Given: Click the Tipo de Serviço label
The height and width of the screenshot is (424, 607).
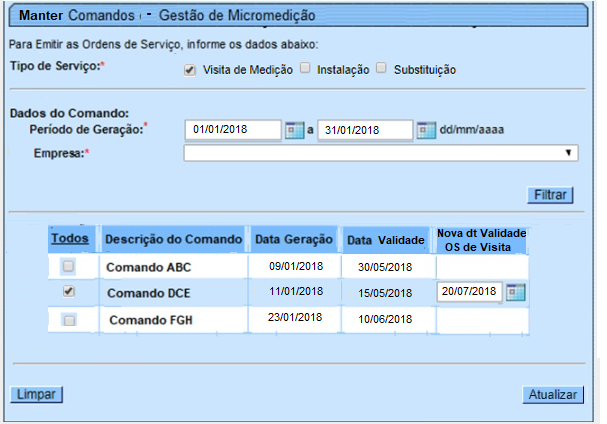Looking at the screenshot, I should pos(57,66).
